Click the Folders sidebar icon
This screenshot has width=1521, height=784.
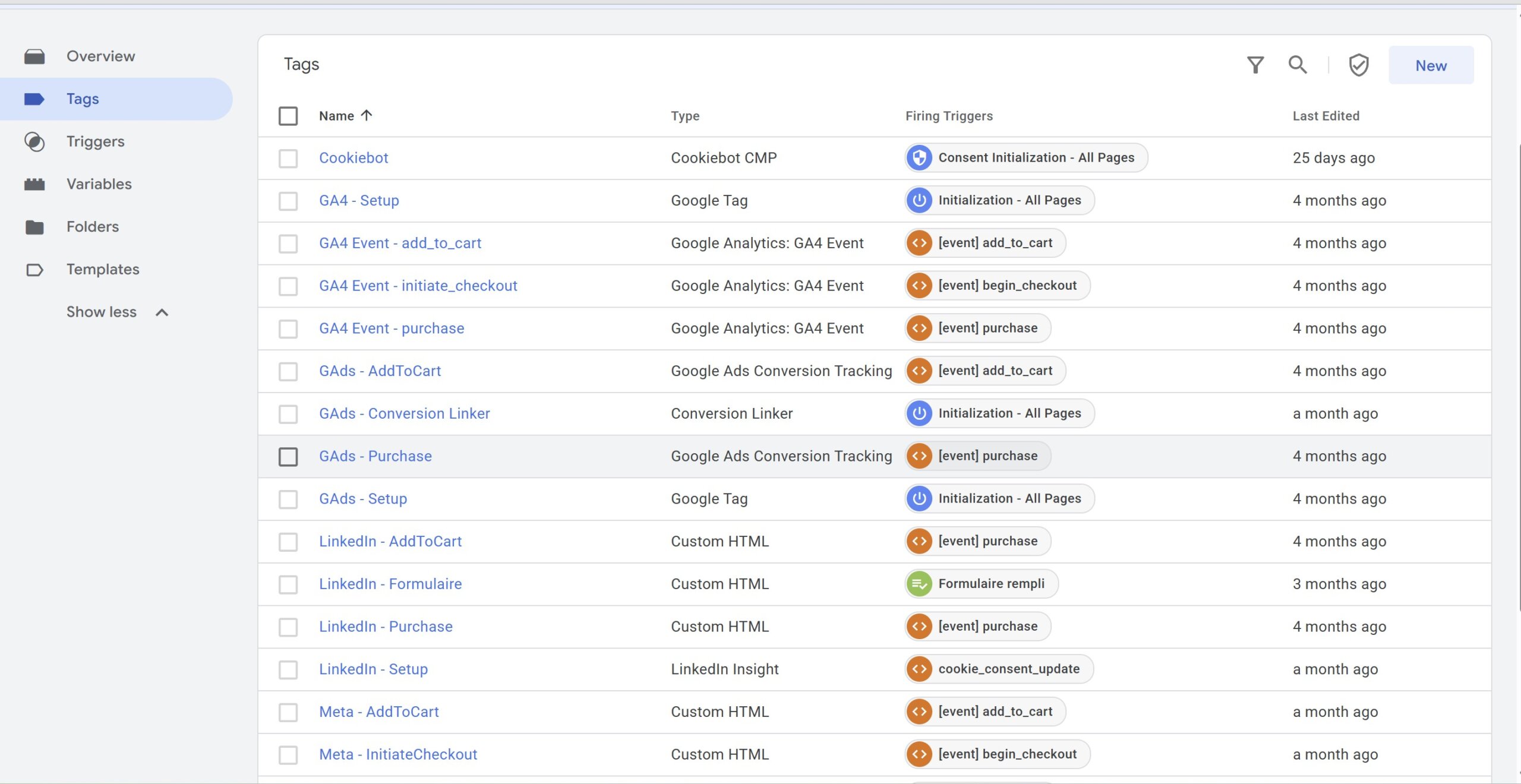(34, 227)
